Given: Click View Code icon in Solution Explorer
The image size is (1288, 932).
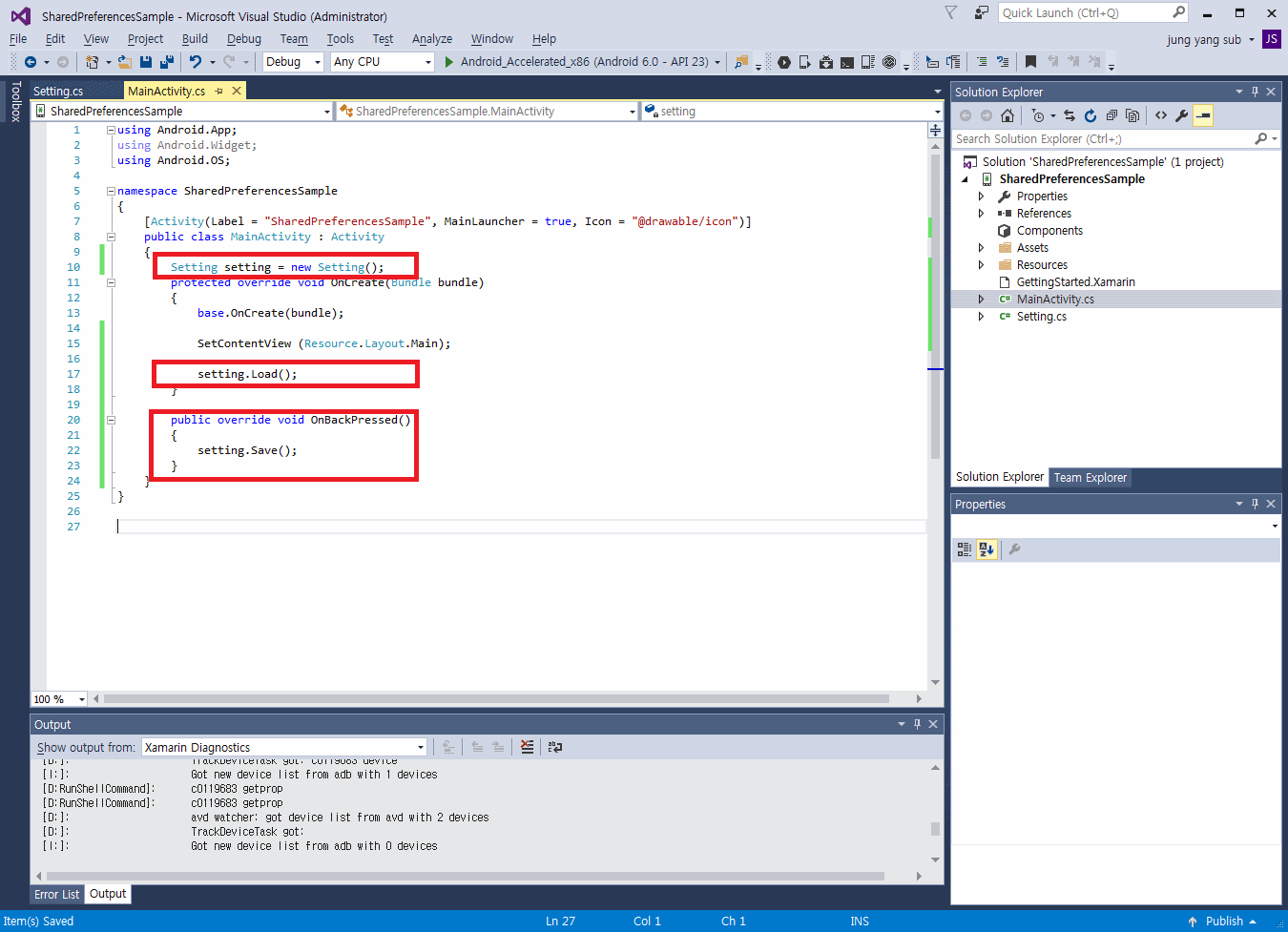Looking at the screenshot, I should 1161,115.
